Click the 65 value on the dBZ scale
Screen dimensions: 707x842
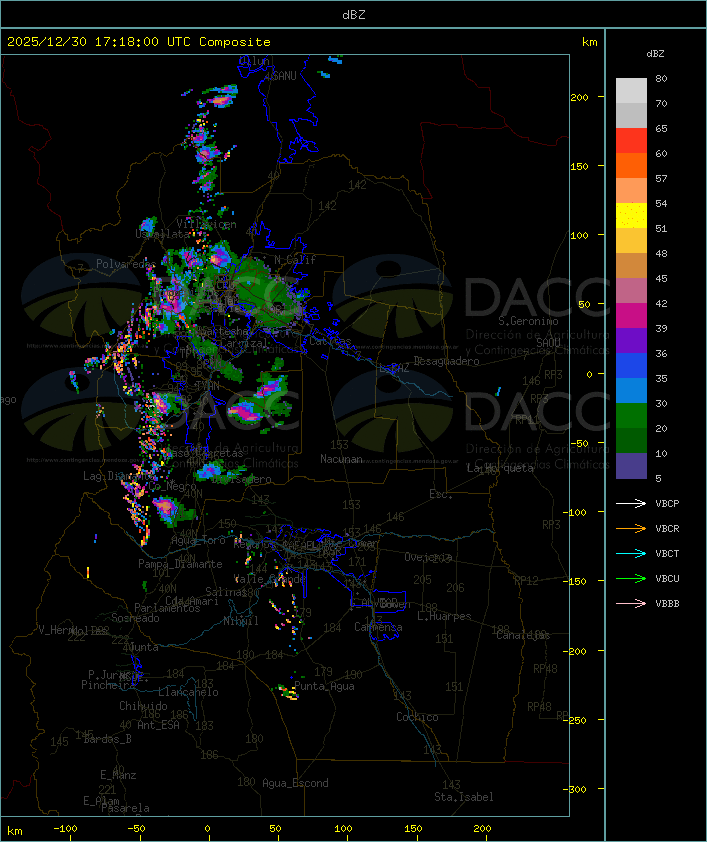click(x=661, y=128)
